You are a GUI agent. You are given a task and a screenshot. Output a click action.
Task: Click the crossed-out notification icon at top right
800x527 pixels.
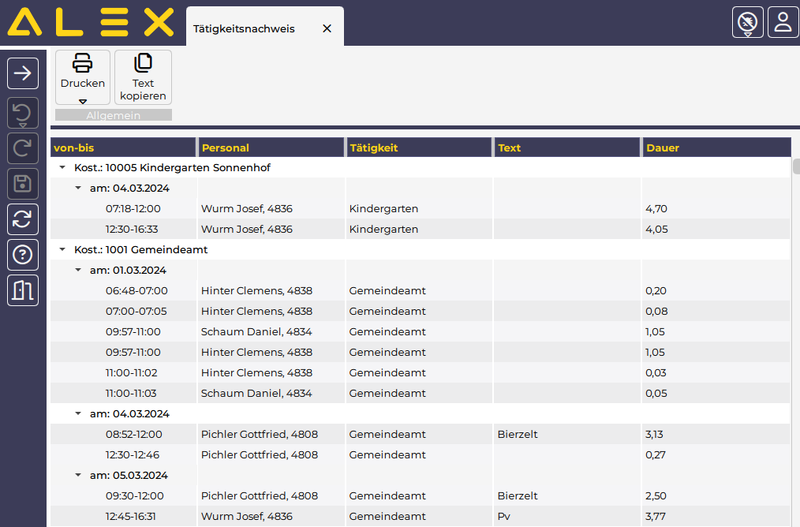pyautogui.click(x=747, y=23)
